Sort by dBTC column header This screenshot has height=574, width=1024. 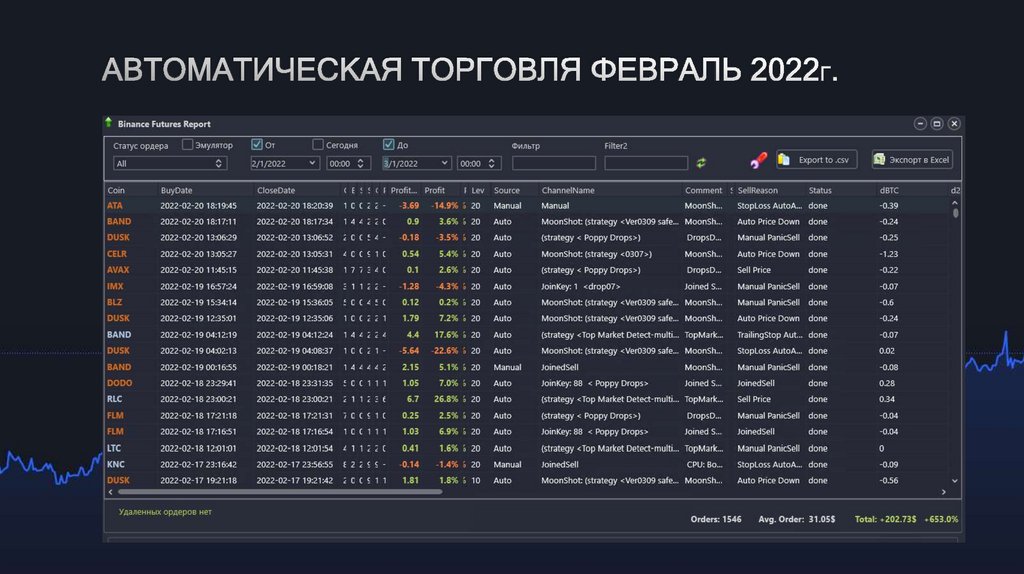pos(889,191)
